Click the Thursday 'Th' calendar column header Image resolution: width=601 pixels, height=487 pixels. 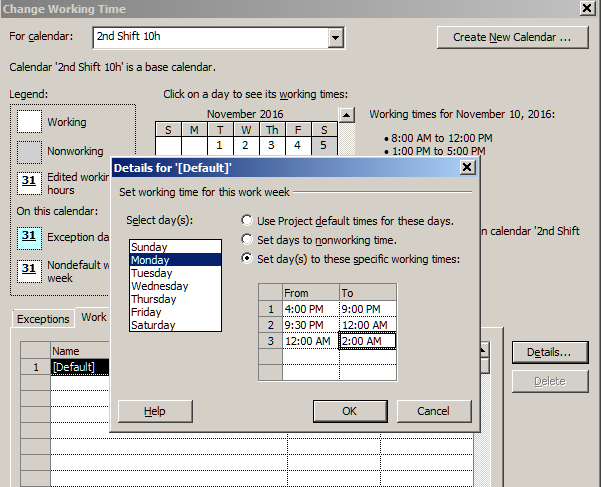click(272, 130)
